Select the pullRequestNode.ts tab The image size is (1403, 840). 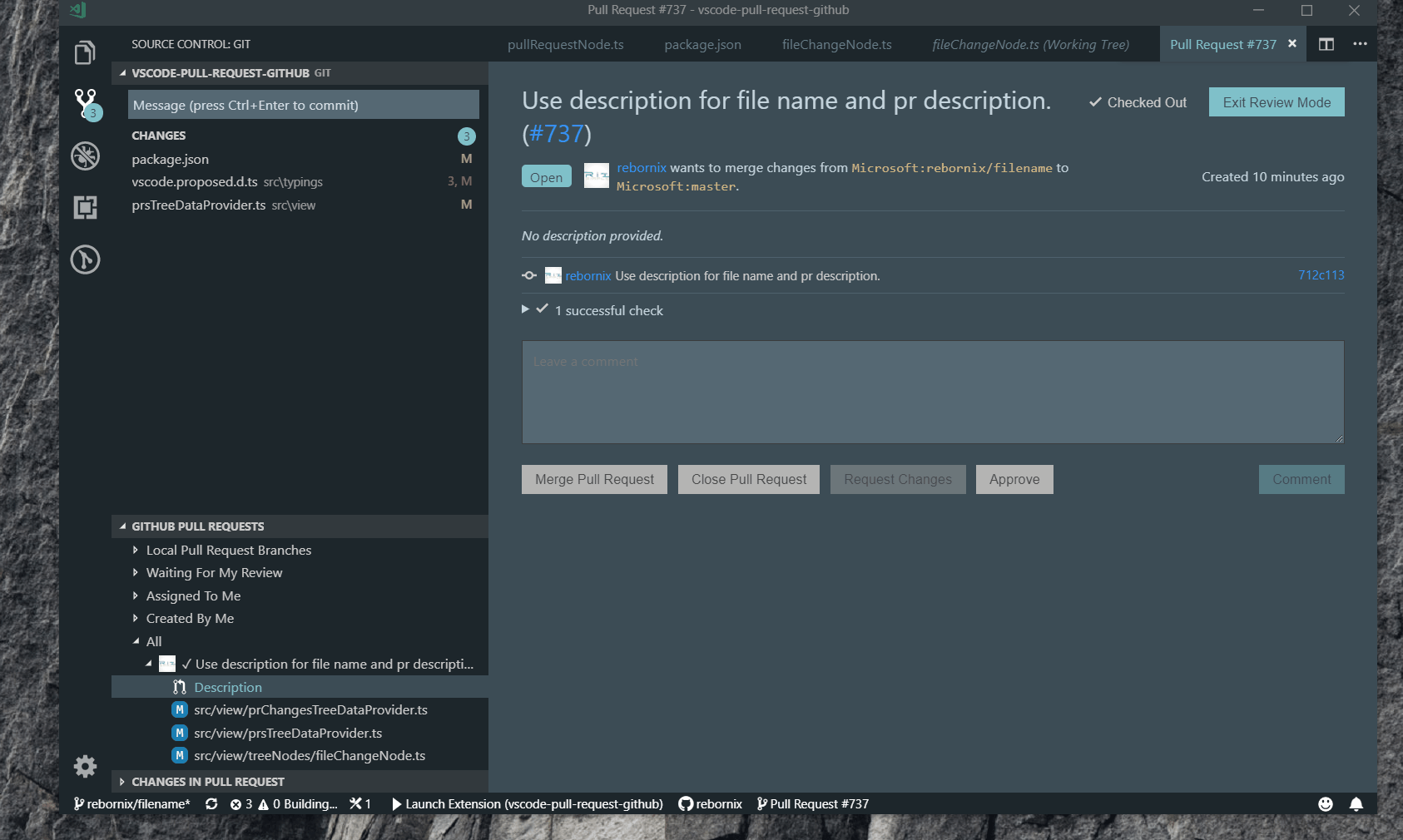[565, 44]
